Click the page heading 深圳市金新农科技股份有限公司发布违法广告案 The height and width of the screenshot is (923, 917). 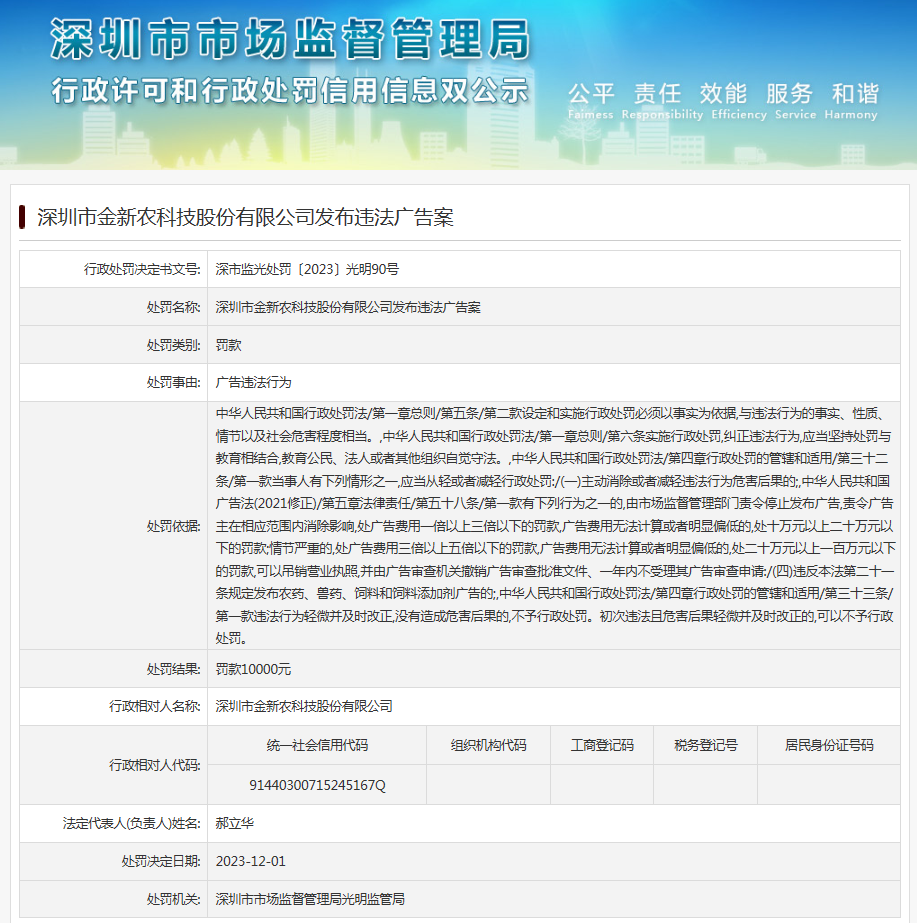pyautogui.click(x=245, y=217)
